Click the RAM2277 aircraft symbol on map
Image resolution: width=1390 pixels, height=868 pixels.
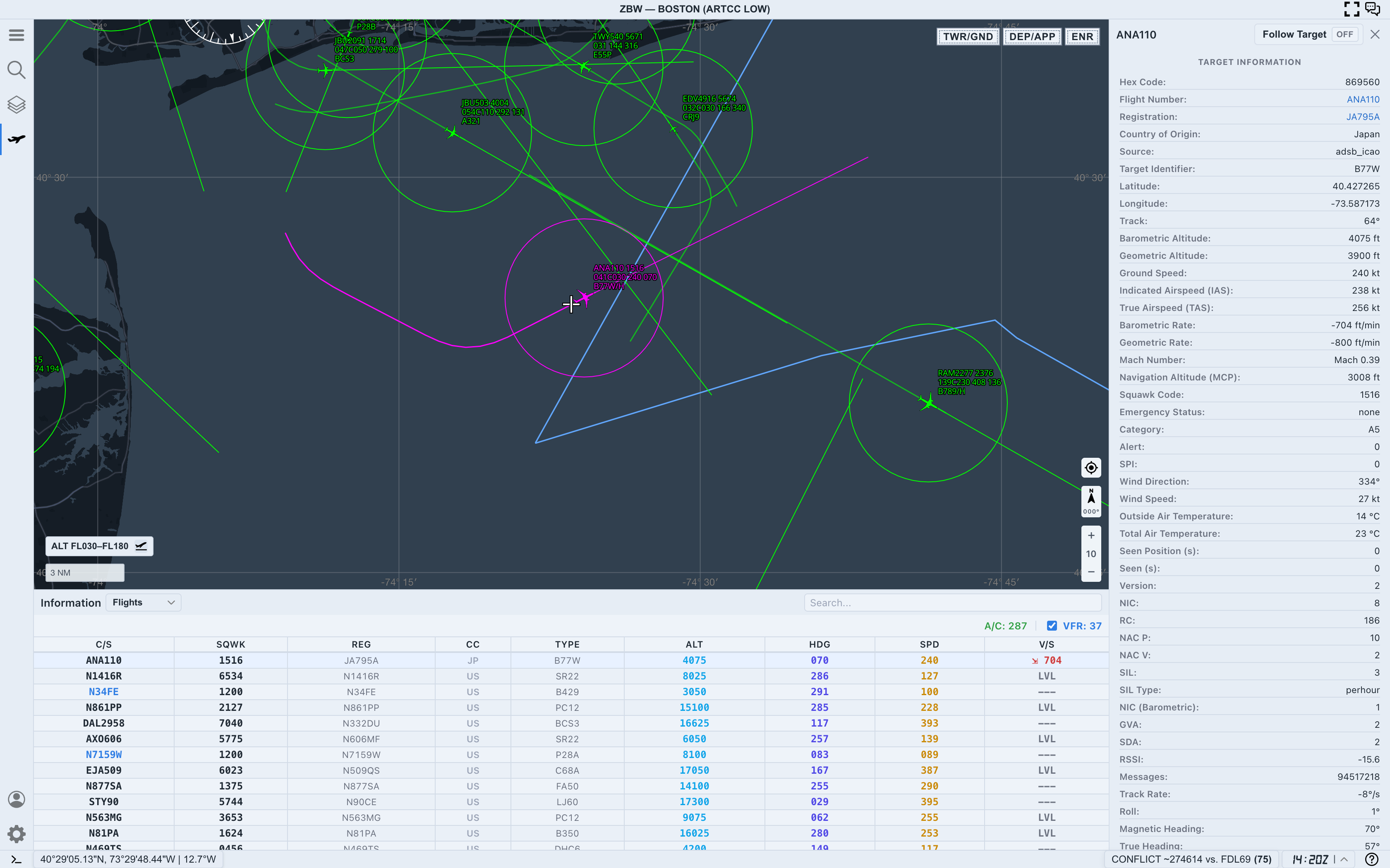click(928, 402)
